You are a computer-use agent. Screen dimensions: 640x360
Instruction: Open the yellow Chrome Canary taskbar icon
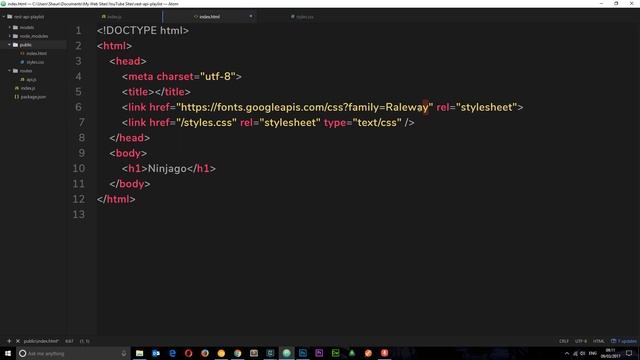(x=221, y=353)
